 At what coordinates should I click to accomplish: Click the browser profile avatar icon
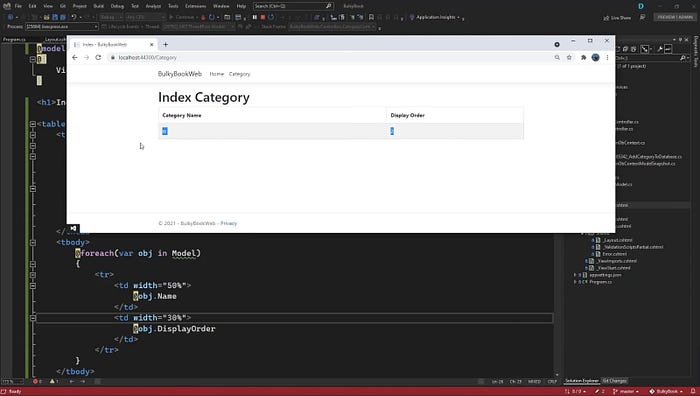595,58
